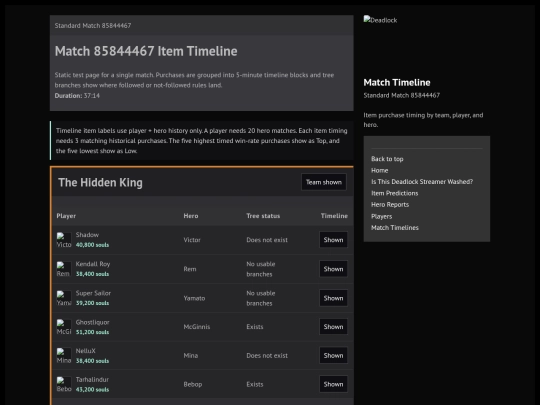The width and height of the screenshot is (540, 405).
Task: Toggle Shown timeline for NelluX
Action: tap(333, 355)
